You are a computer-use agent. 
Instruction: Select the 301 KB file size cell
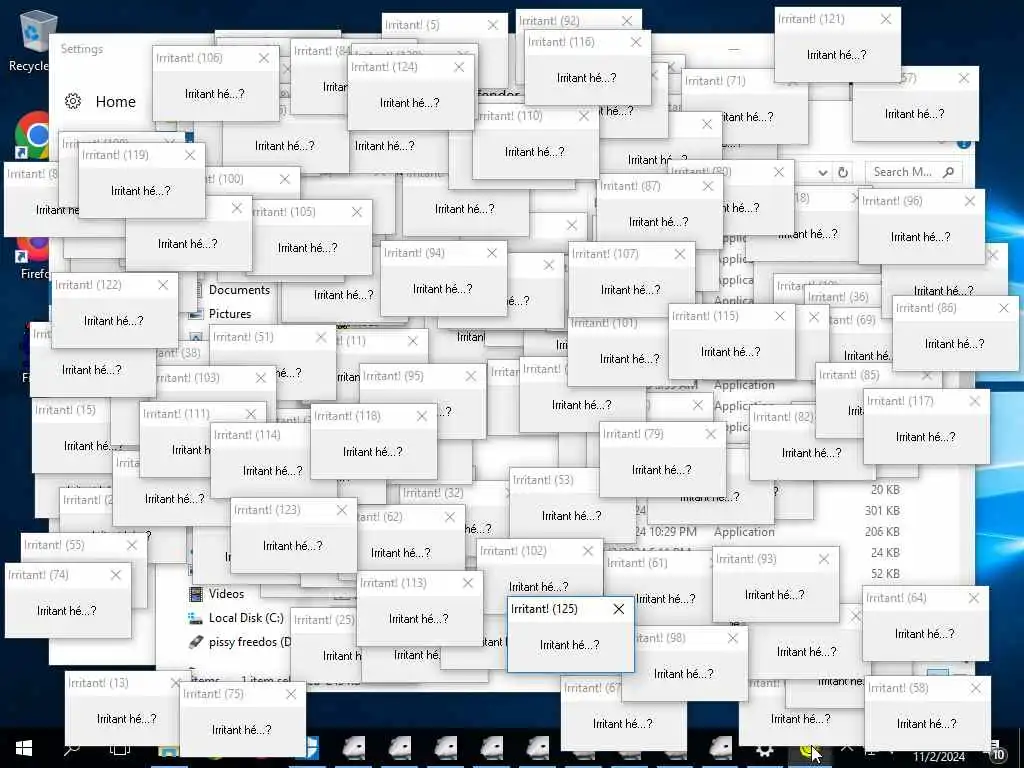[x=882, y=511]
